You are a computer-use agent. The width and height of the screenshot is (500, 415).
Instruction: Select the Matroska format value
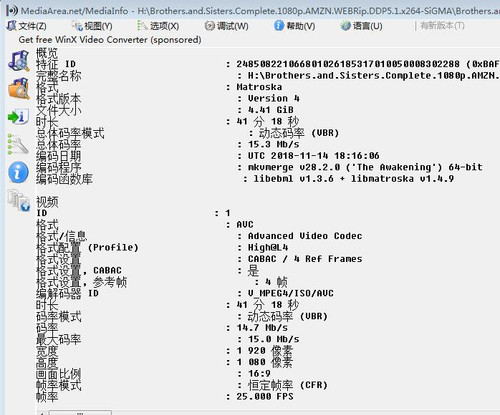[259, 87]
